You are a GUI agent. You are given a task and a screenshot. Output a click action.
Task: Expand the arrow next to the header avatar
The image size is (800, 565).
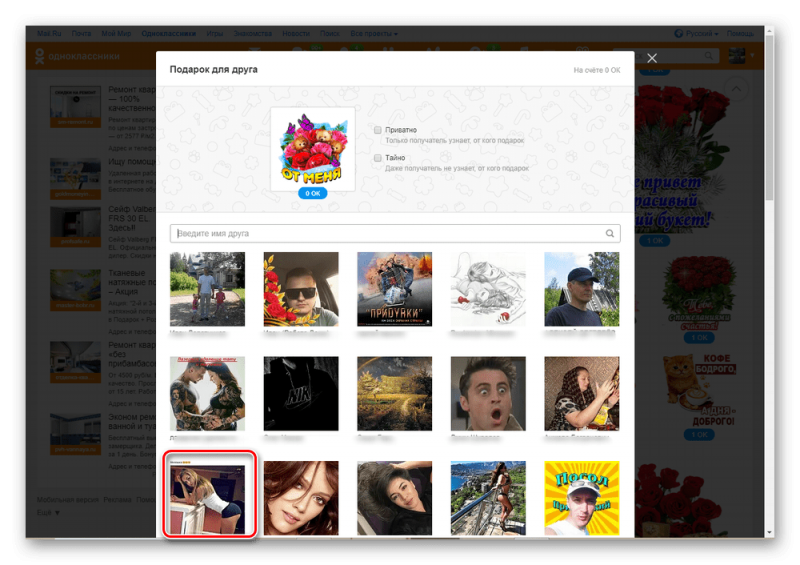(752, 55)
